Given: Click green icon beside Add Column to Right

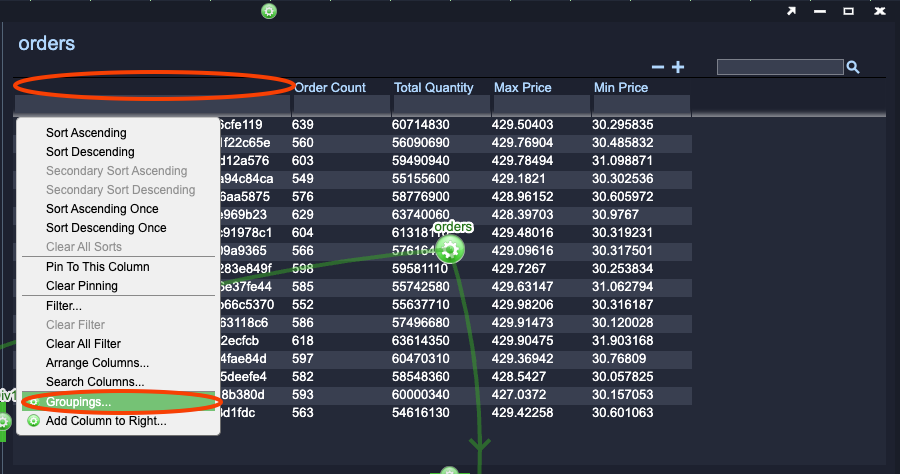Looking at the screenshot, I should [34, 421].
